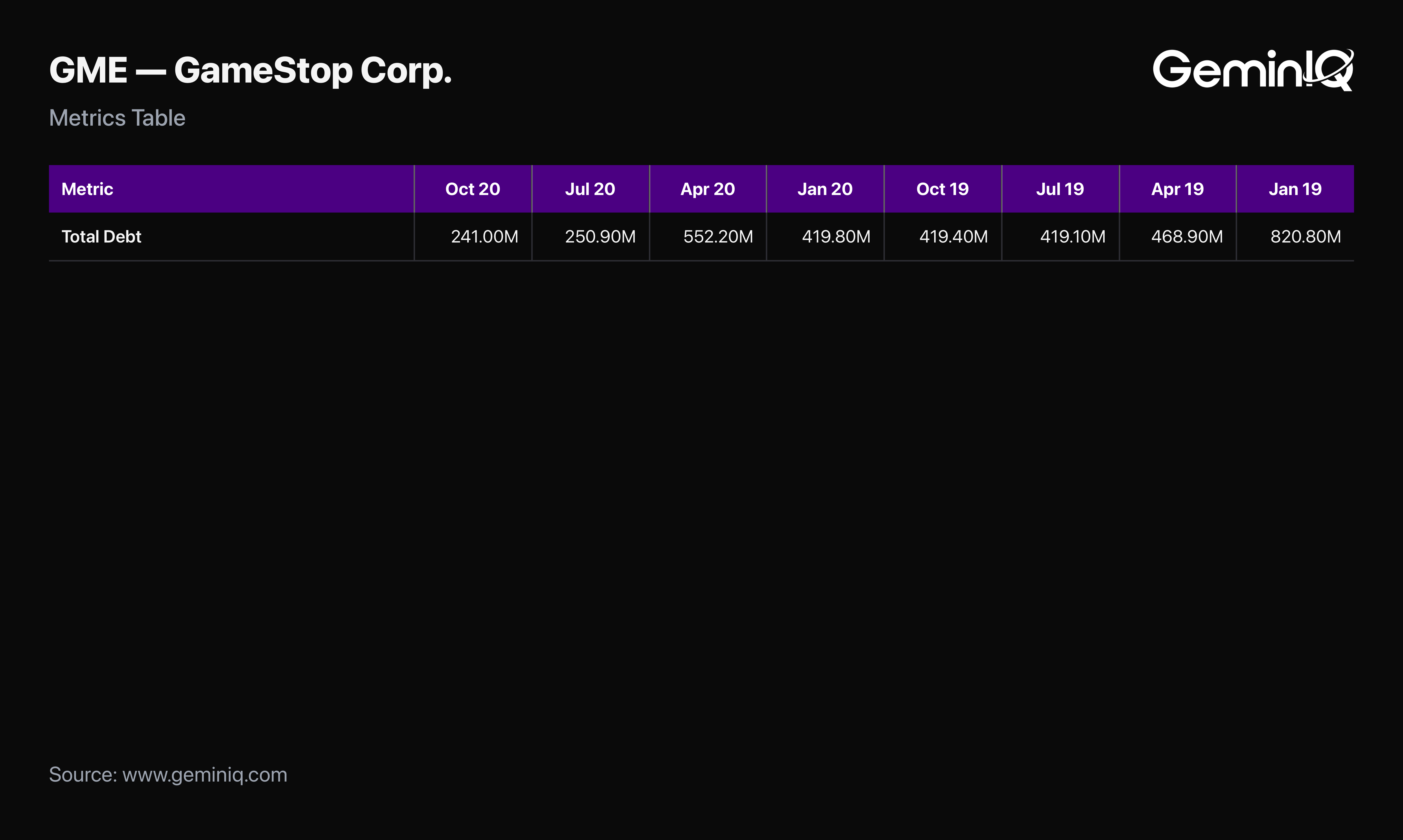Select the Oct 20 column header
Image resolution: width=1403 pixels, height=840 pixels.
tap(473, 189)
